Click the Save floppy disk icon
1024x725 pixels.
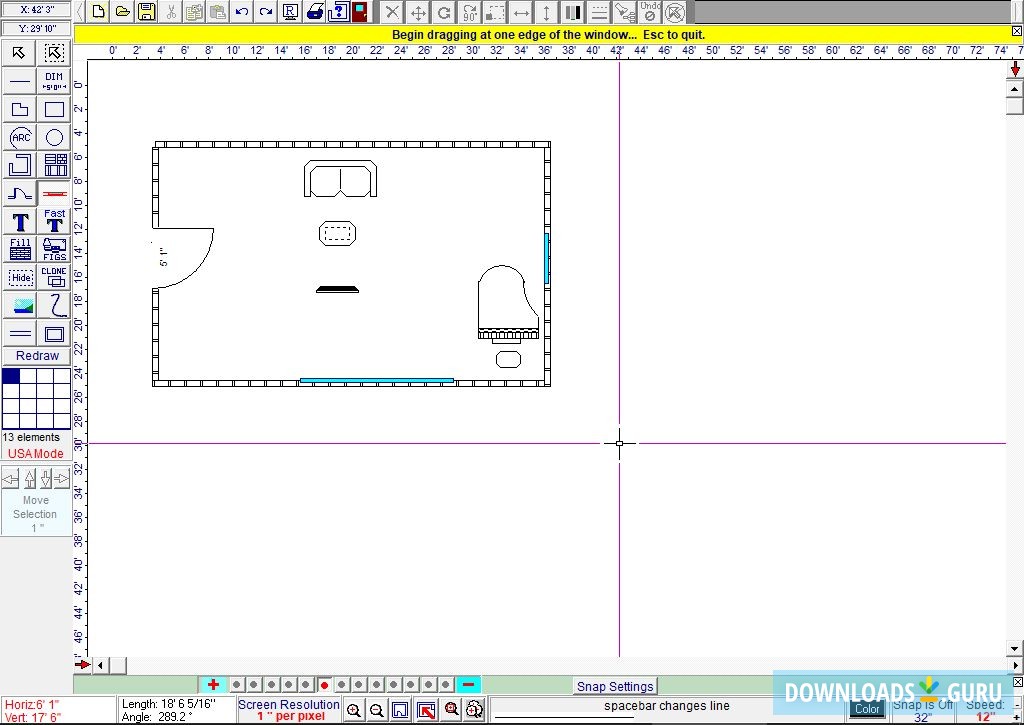coord(147,12)
